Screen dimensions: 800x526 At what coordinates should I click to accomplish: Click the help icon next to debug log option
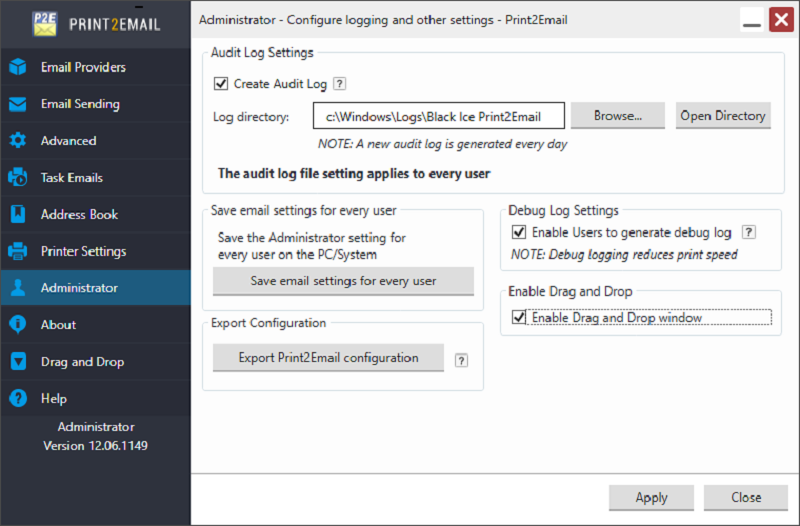(748, 233)
